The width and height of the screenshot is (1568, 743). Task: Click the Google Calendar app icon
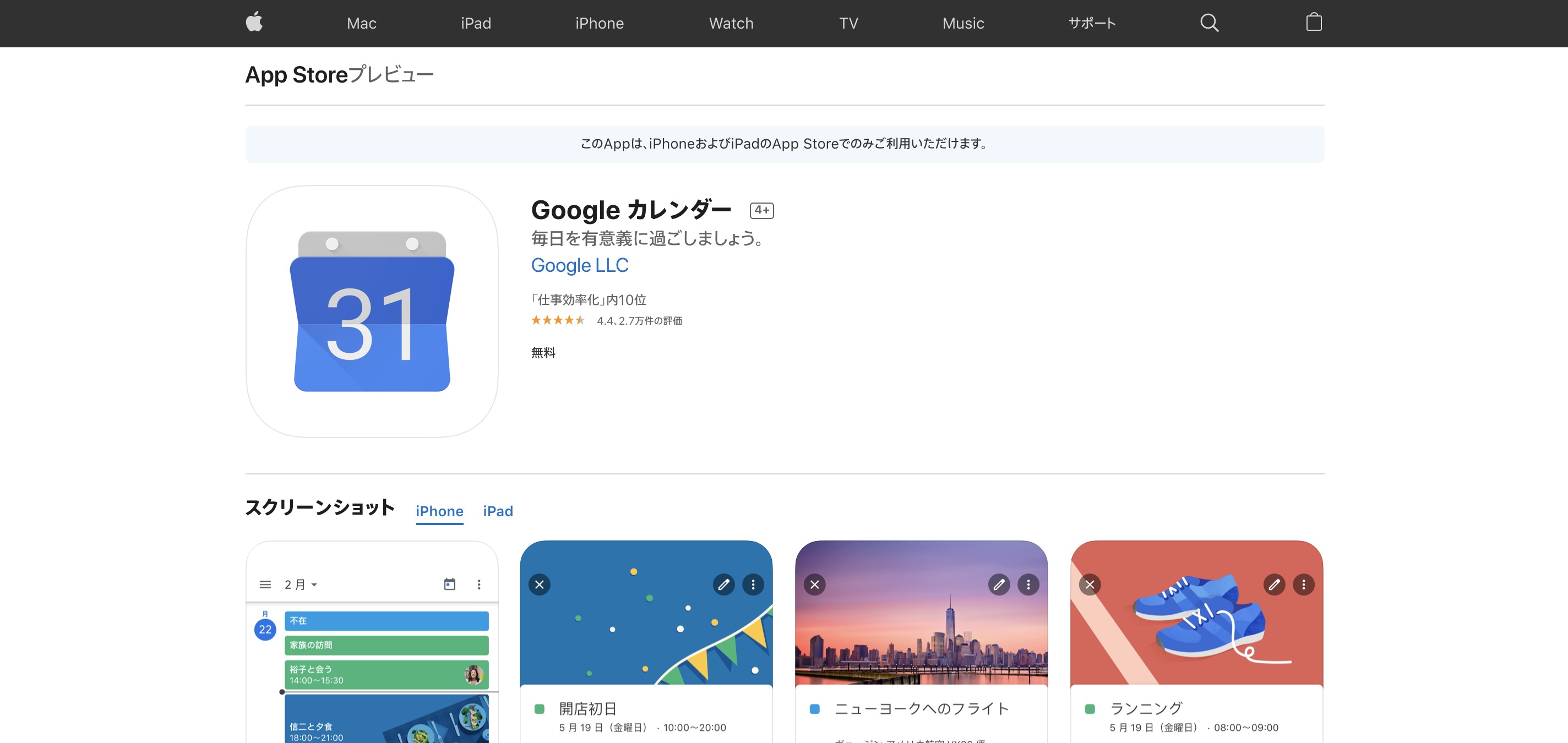coord(372,312)
